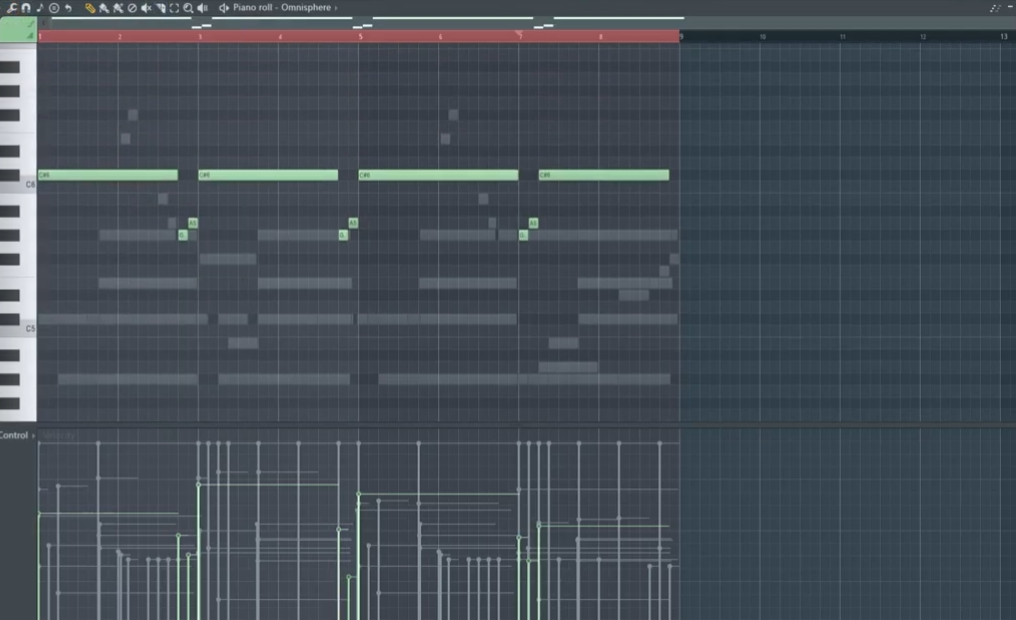Click bar 10 on the timeline ruler
This screenshot has height=620, width=1016.
click(x=763, y=37)
